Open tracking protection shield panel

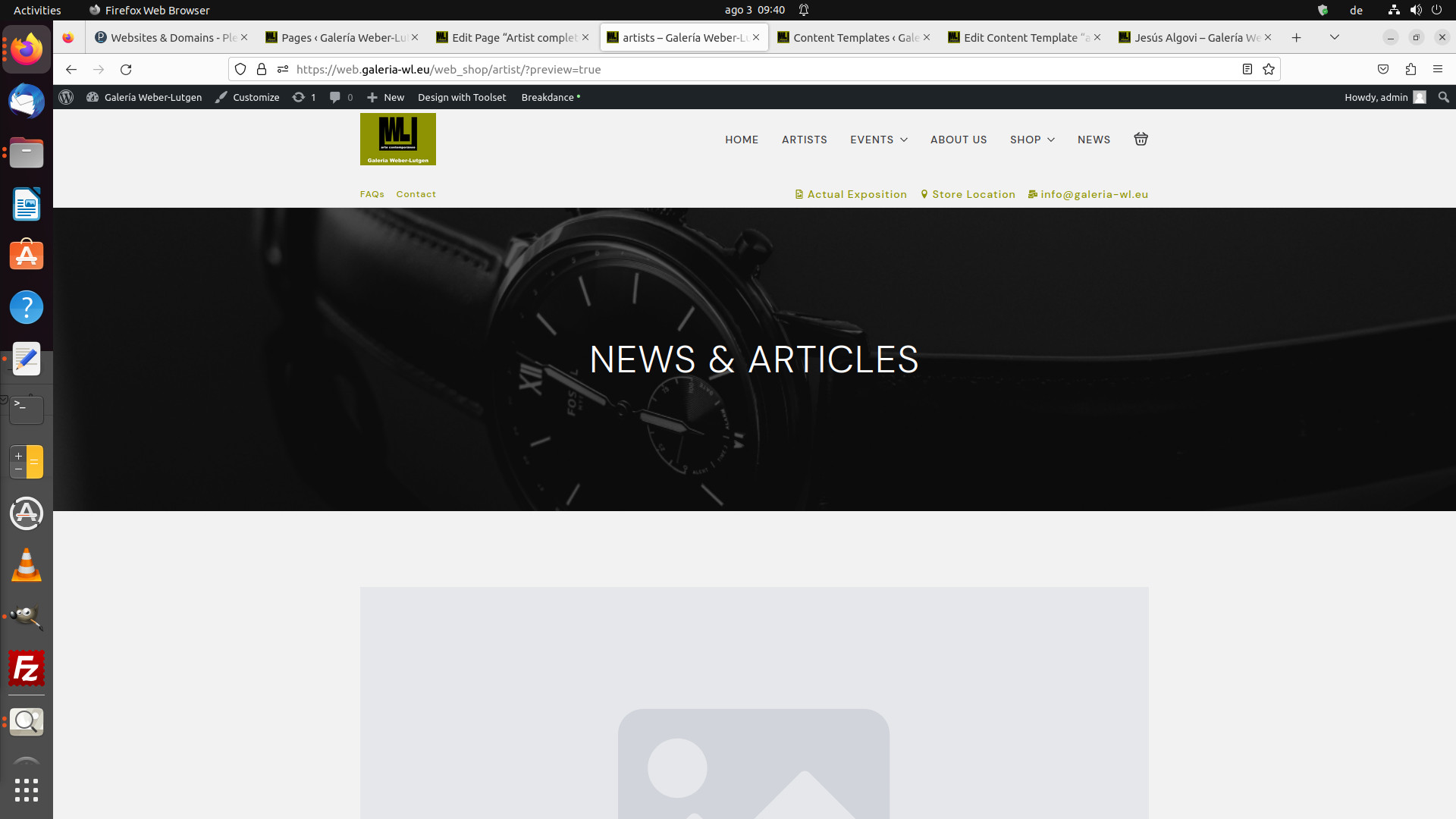click(240, 69)
